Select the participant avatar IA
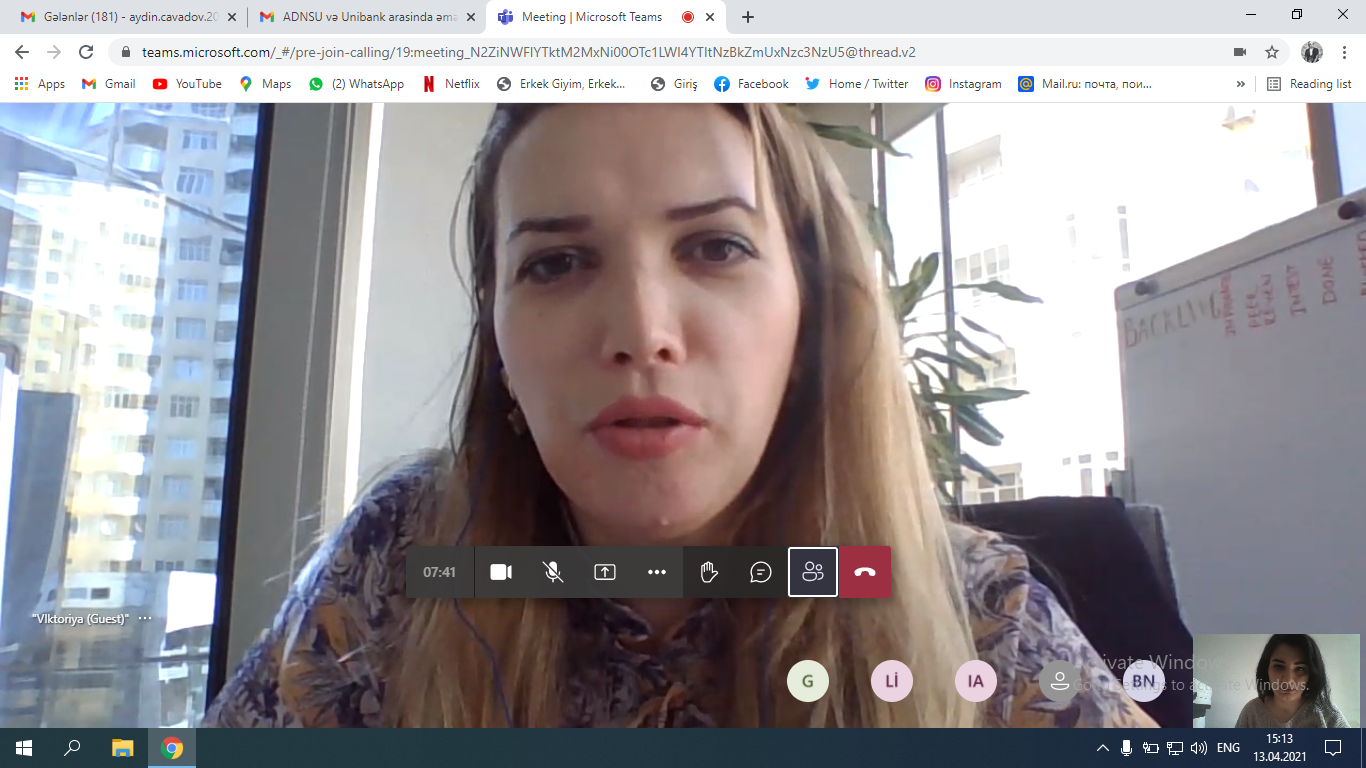Viewport: 1366px width, 768px height. coord(976,682)
